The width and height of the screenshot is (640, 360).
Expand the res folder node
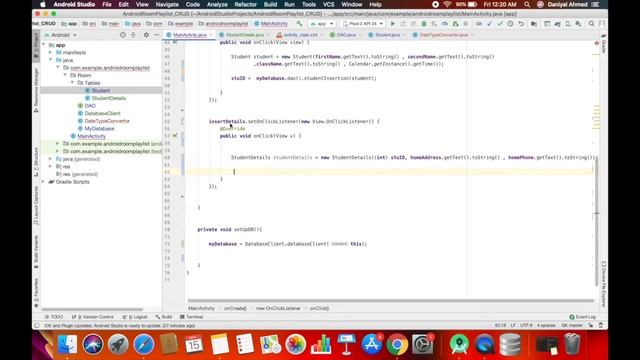(x=51, y=167)
